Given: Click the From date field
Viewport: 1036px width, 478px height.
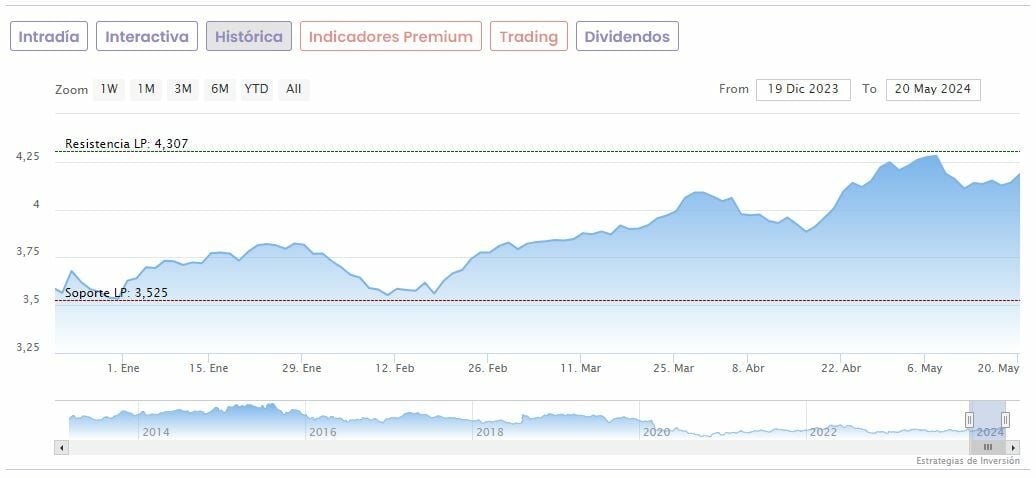Looking at the screenshot, I should [803, 89].
